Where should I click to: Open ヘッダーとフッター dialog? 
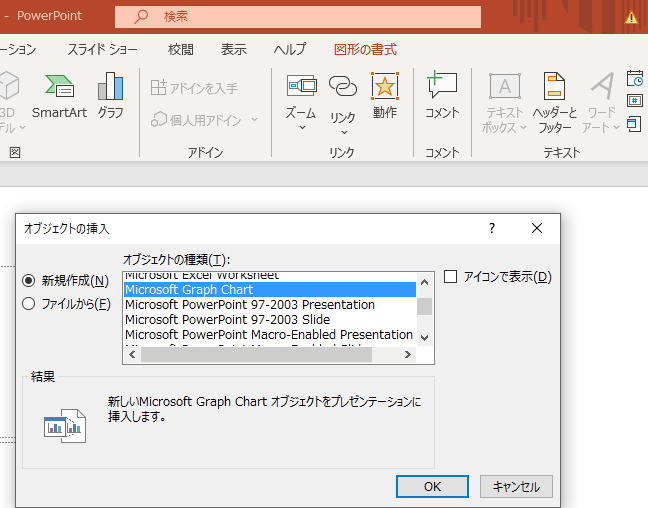(555, 103)
